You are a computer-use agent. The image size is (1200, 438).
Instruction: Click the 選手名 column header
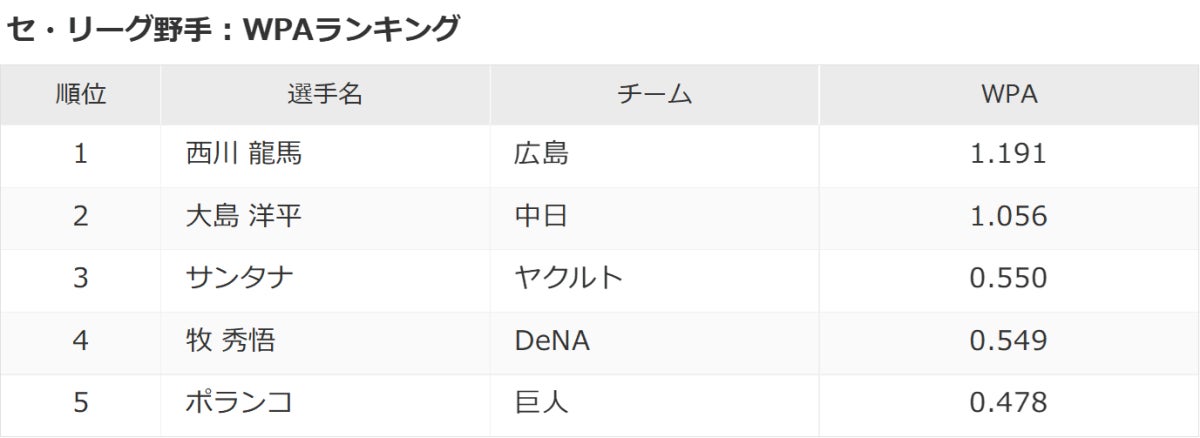click(x=325, y=95)
